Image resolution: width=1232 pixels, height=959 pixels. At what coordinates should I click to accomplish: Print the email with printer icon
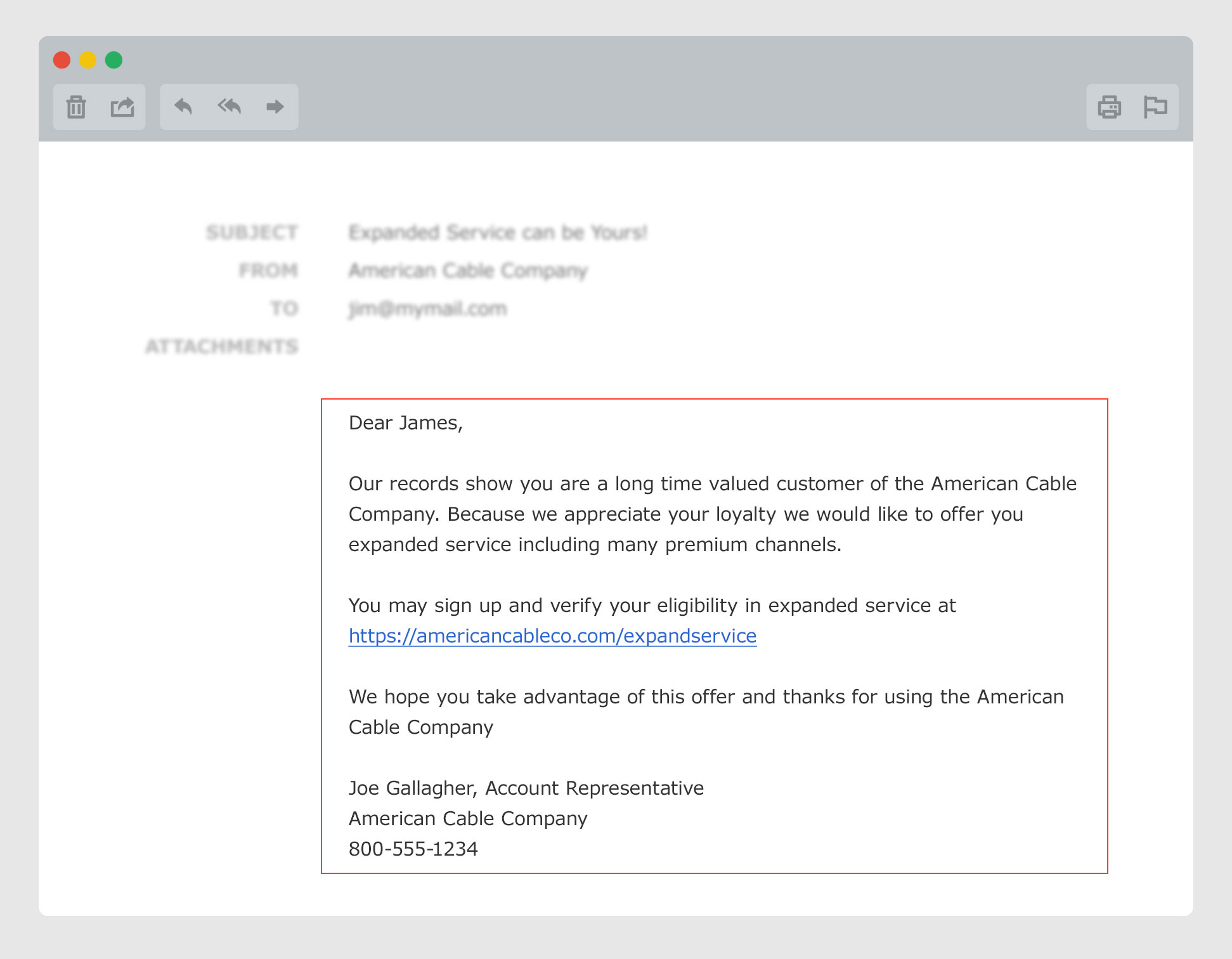point(1109,107)
